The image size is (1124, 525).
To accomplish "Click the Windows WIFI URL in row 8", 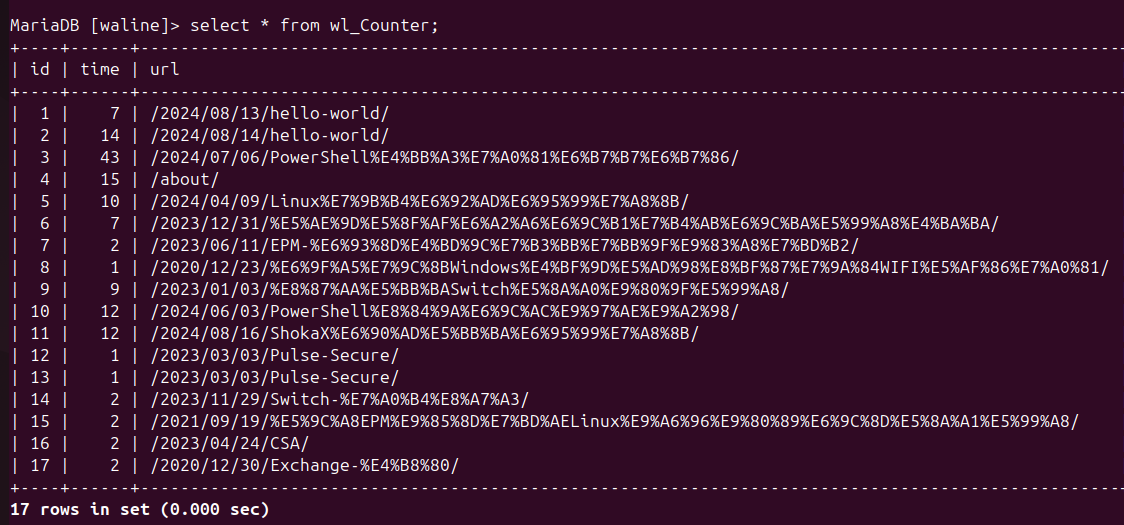I will pyautogui.click(x=629, y=267).
